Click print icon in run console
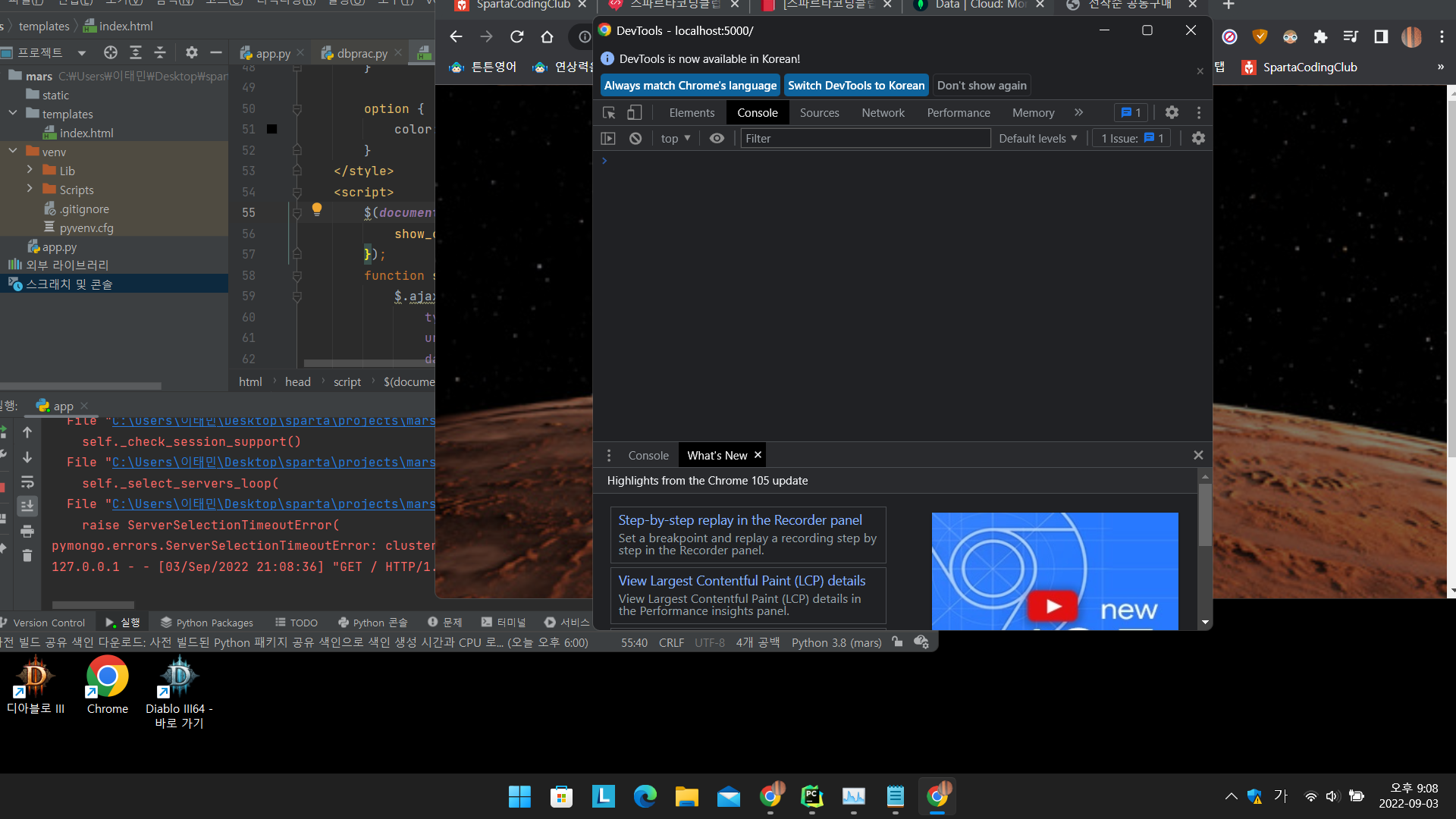Viewport: 1456px width, 819px height. (27, 532)
